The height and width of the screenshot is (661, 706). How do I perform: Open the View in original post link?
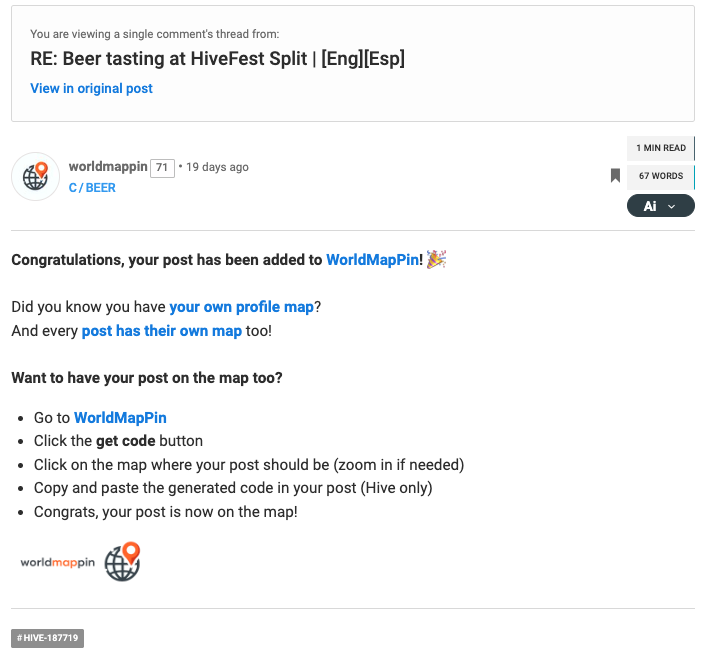coord(91,88)
